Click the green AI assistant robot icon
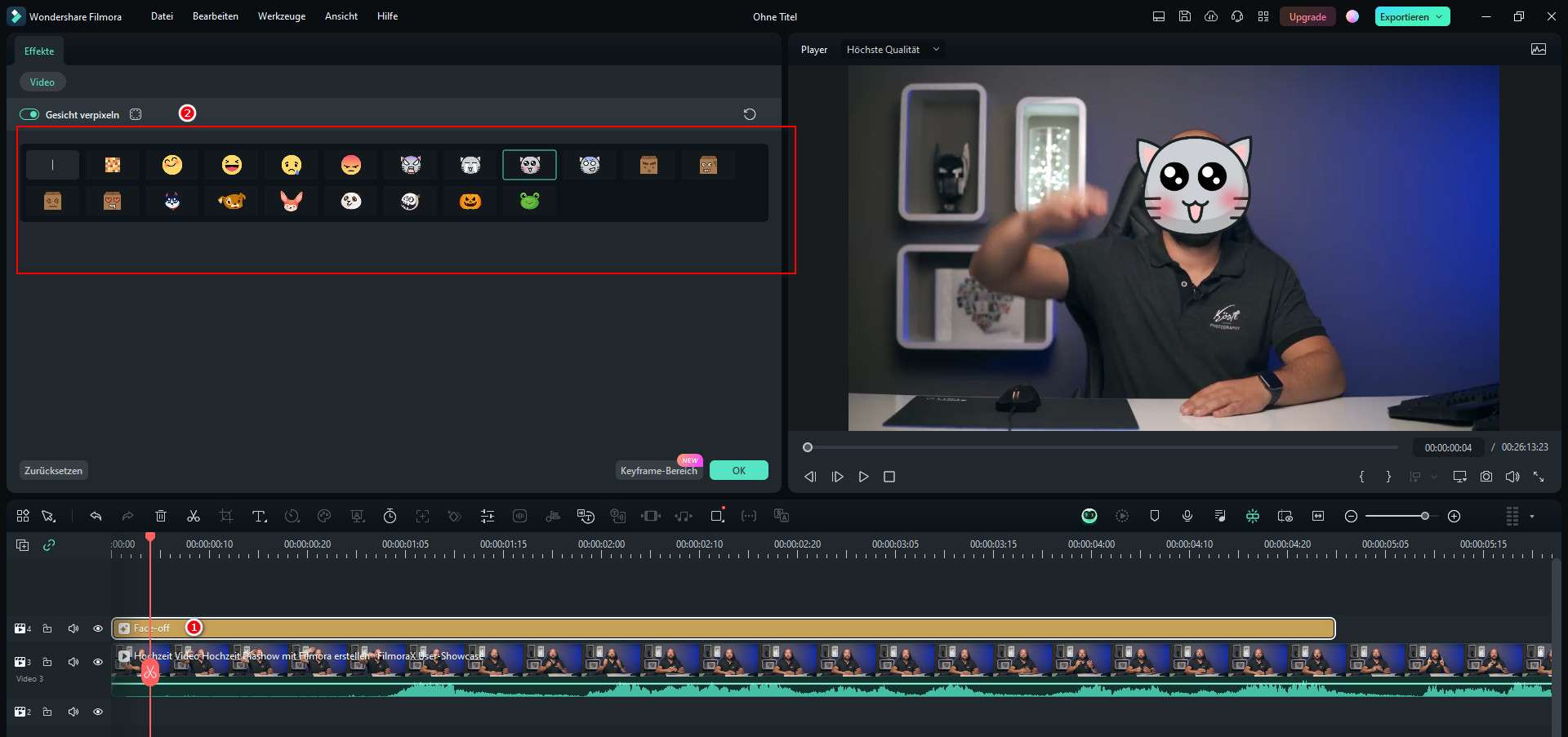The width and height of the screenshot is (1568, 737). pyautogui.click(x=1089, y=516)
